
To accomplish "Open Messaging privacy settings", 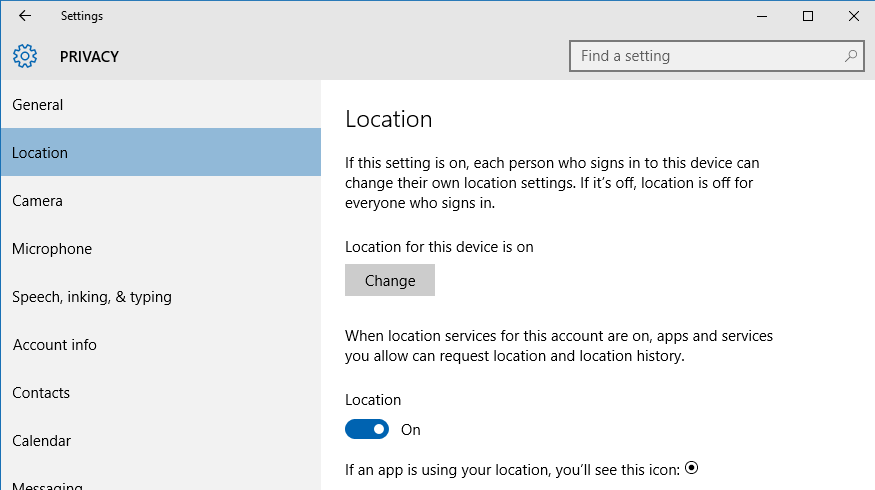I will click(x=161, y=479).
